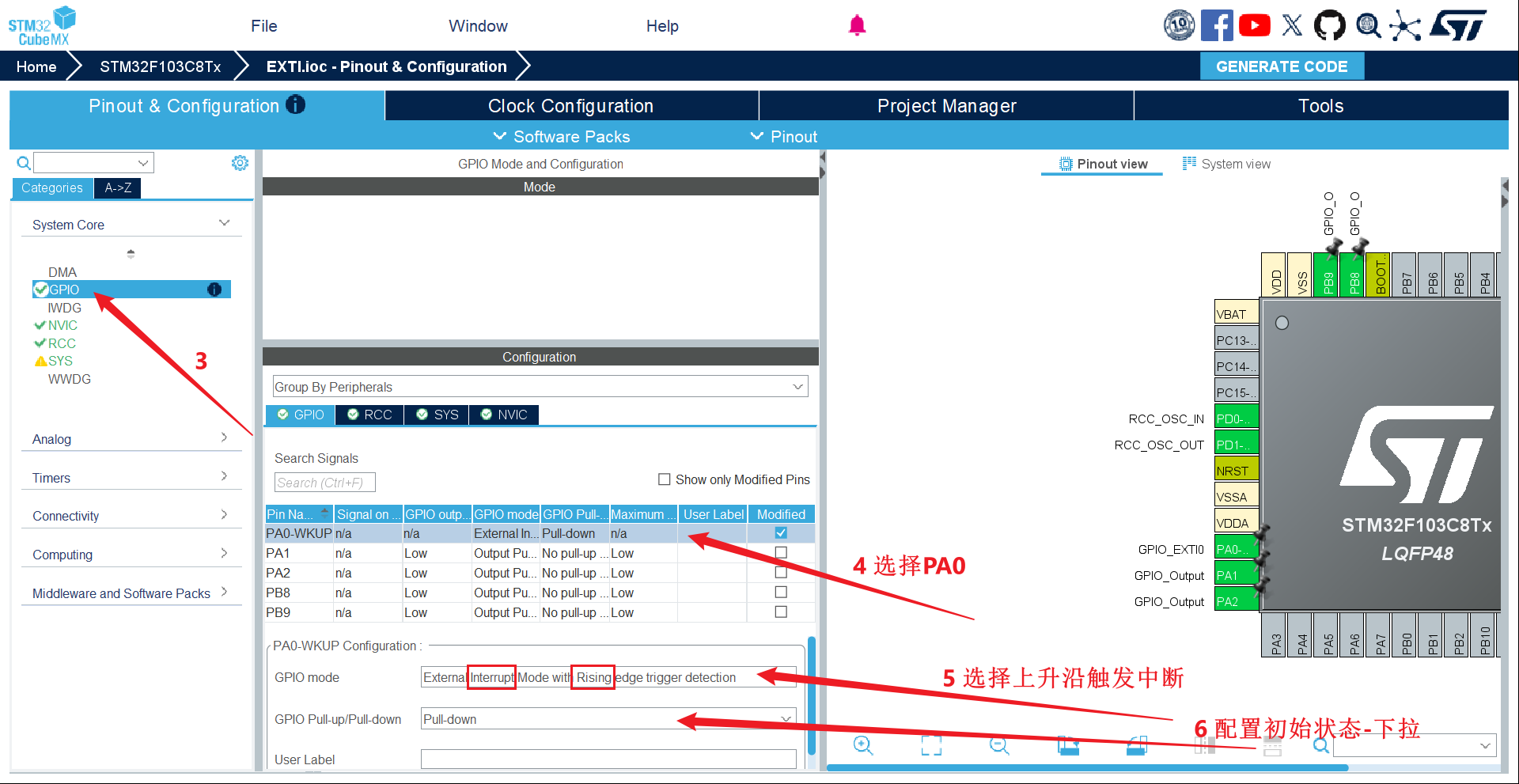The image size is (1519, 784).
Task: Zoom out of the pinout chip view
Action: [x=999, y=745]
